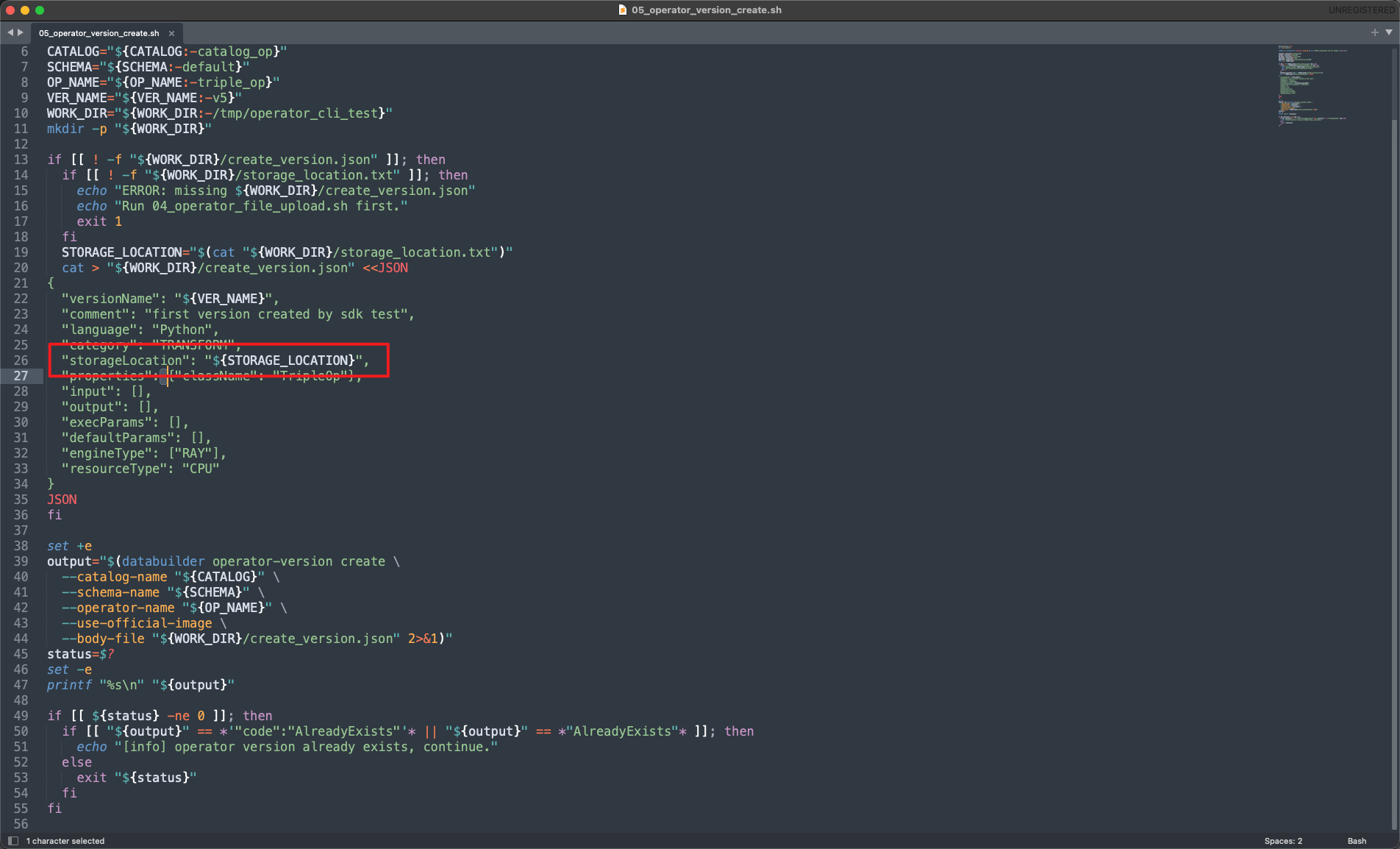Viewport: 1400px width, 849px height.
Task: Click the minimap code preview
Action: tap(1312, 85)
